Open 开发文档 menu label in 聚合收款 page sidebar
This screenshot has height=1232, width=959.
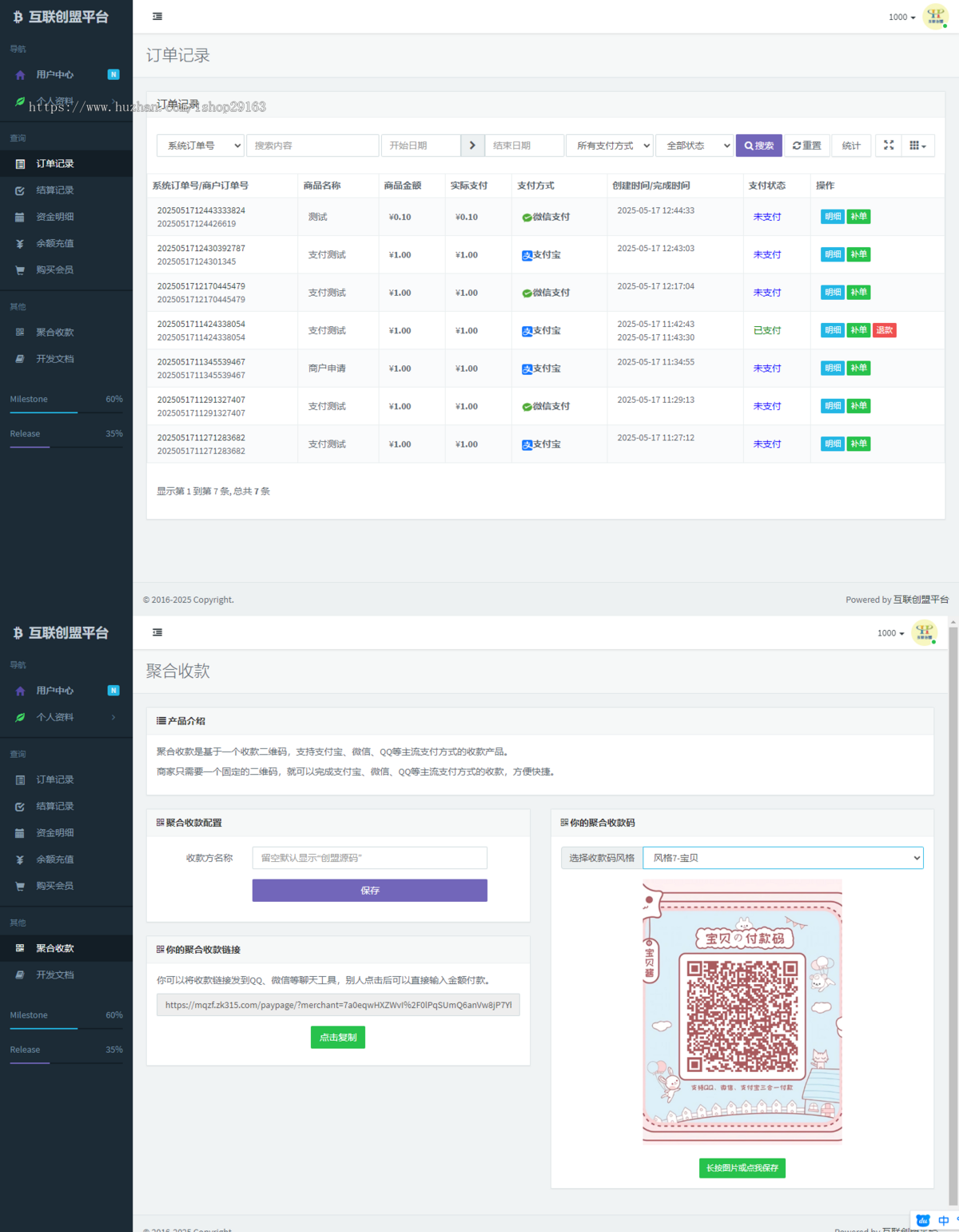(x=55, y=975)
